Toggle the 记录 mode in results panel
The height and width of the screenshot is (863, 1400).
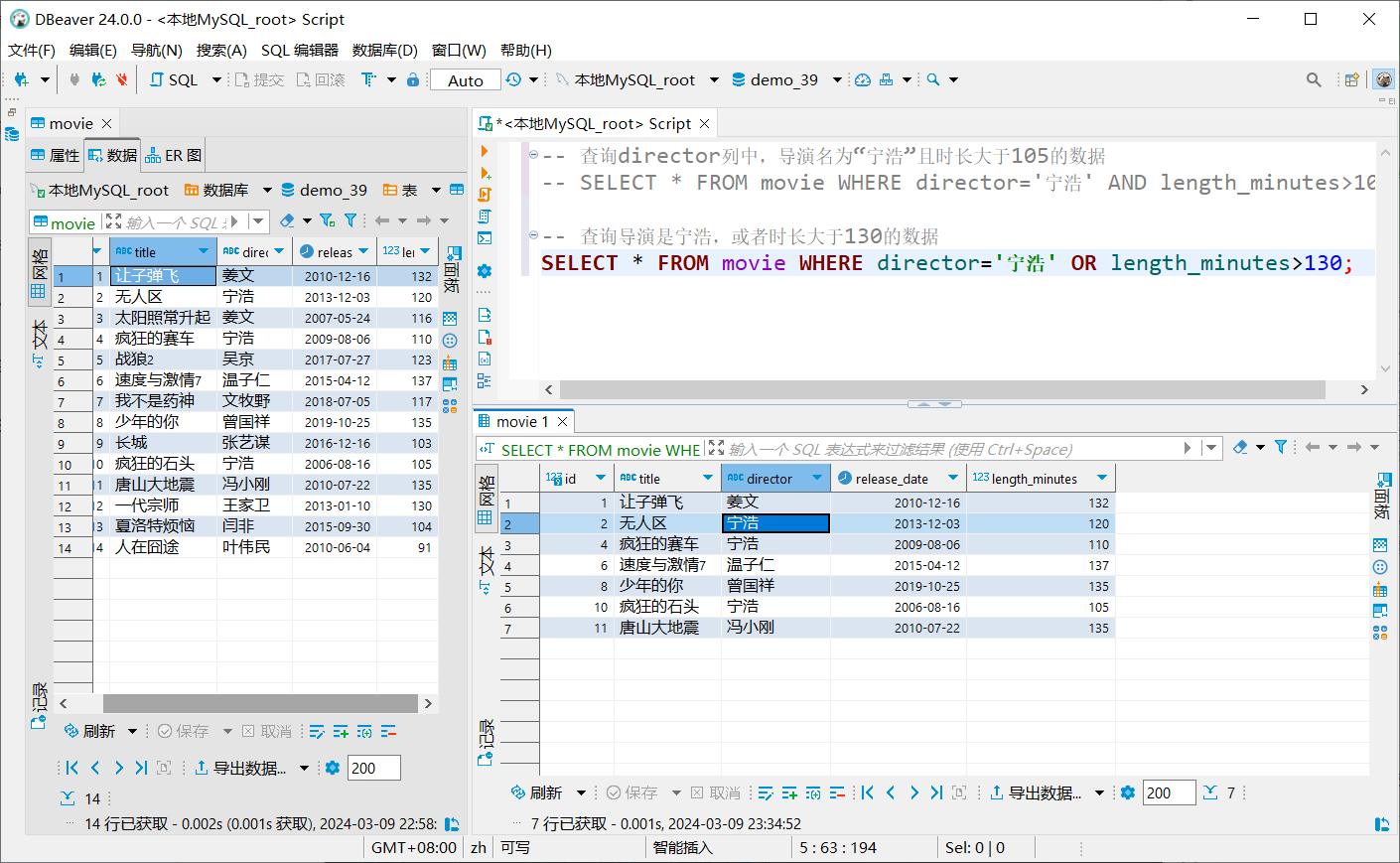point(486,743)
